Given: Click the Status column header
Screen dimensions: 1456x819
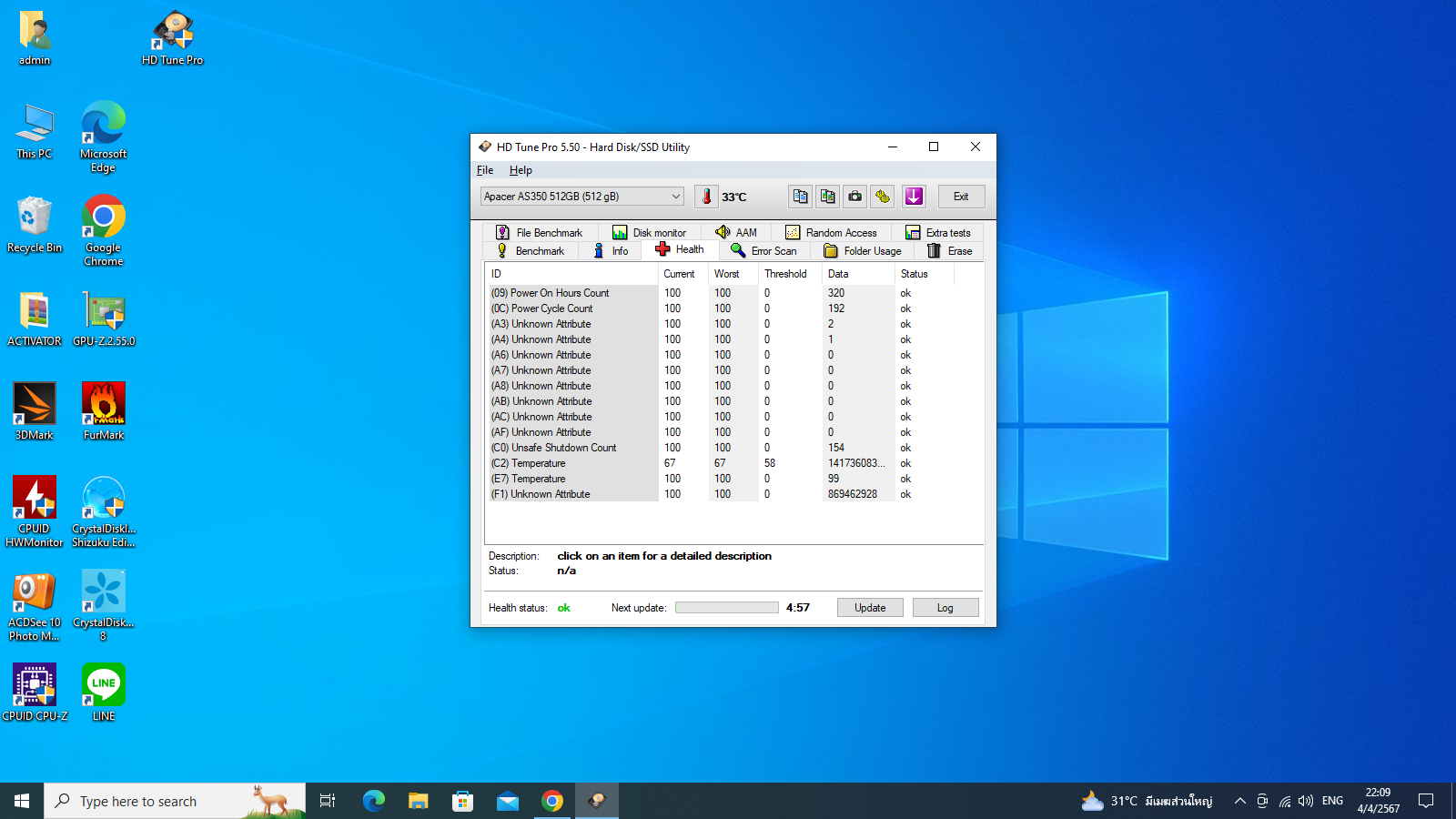Looking at the screenshot, I should [x=925, y=274].
